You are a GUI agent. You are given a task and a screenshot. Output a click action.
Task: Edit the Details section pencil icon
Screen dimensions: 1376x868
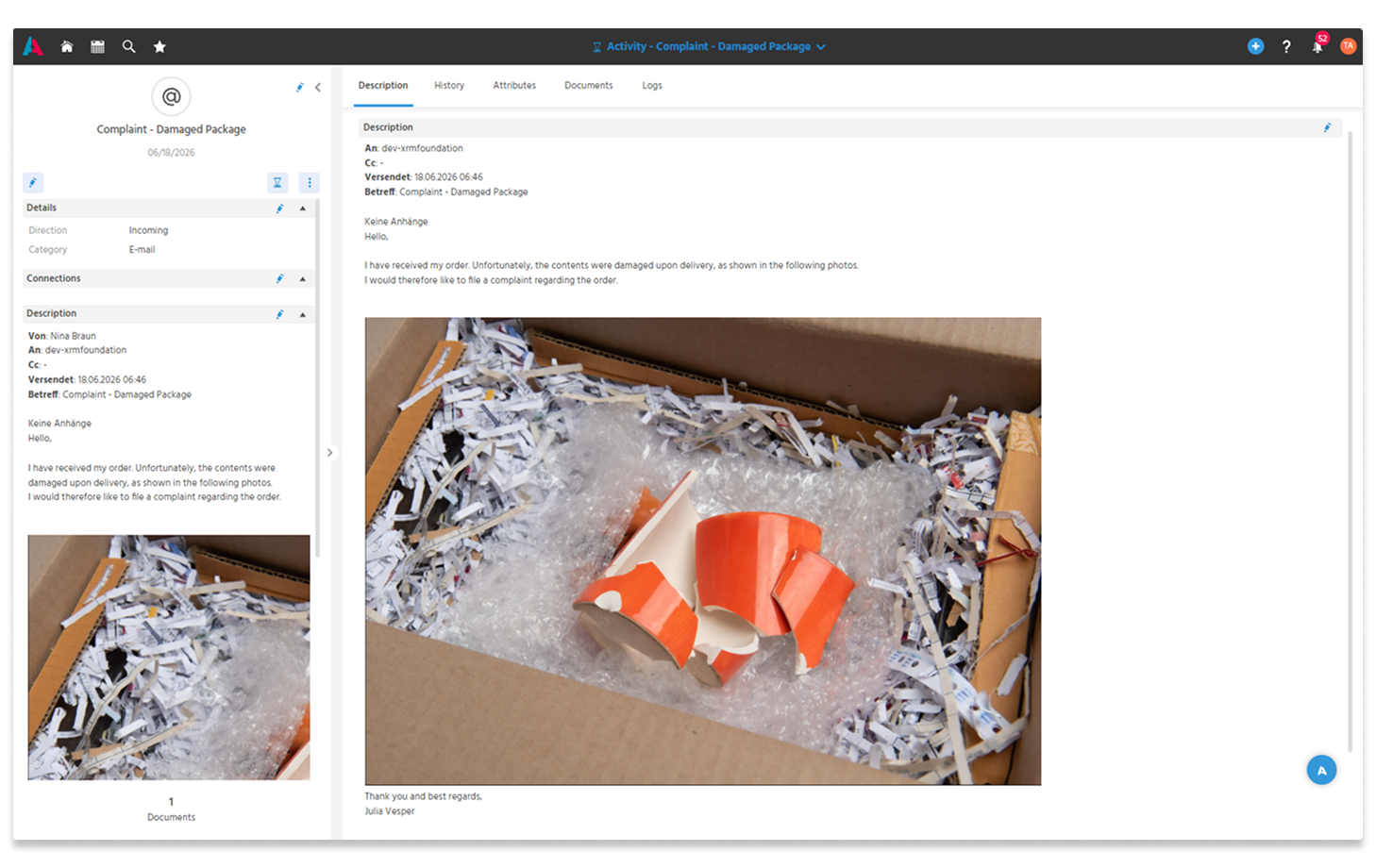pyautogui.click(x=279, y=208)
